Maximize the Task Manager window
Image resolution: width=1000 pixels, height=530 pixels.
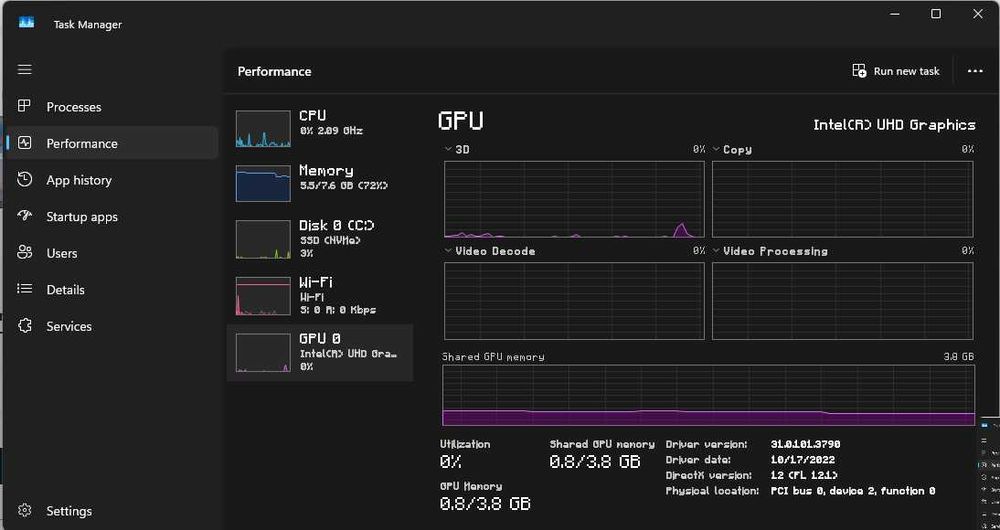[x=936, y=13]
